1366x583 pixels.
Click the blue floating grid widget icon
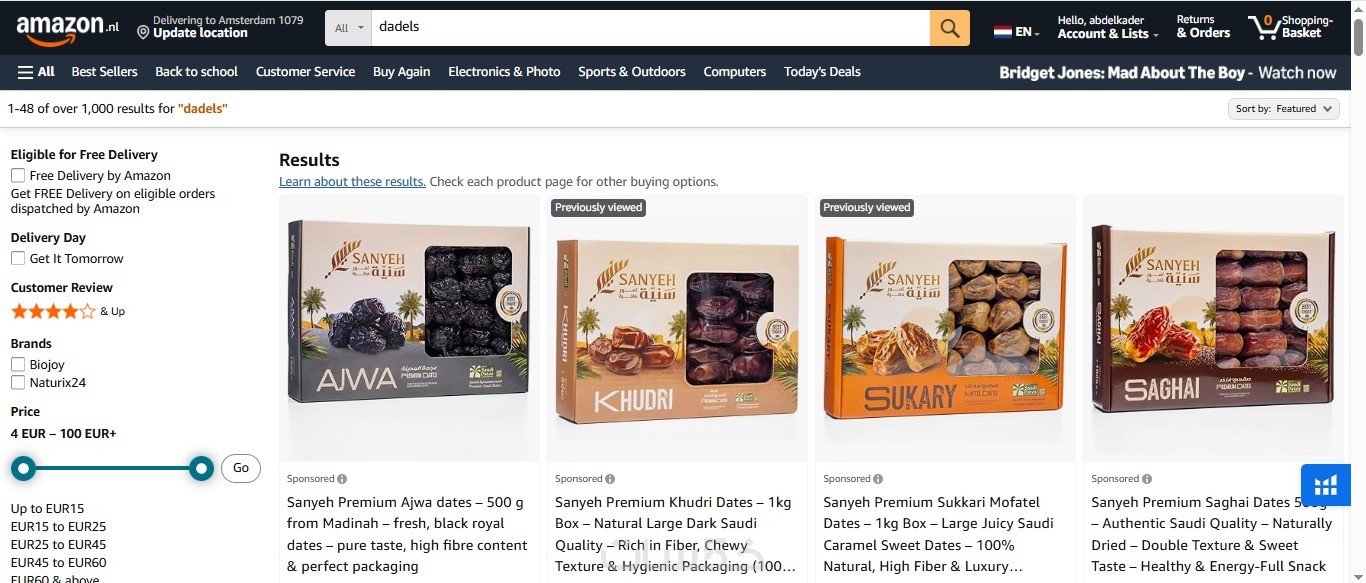[x=1326, y=486]
